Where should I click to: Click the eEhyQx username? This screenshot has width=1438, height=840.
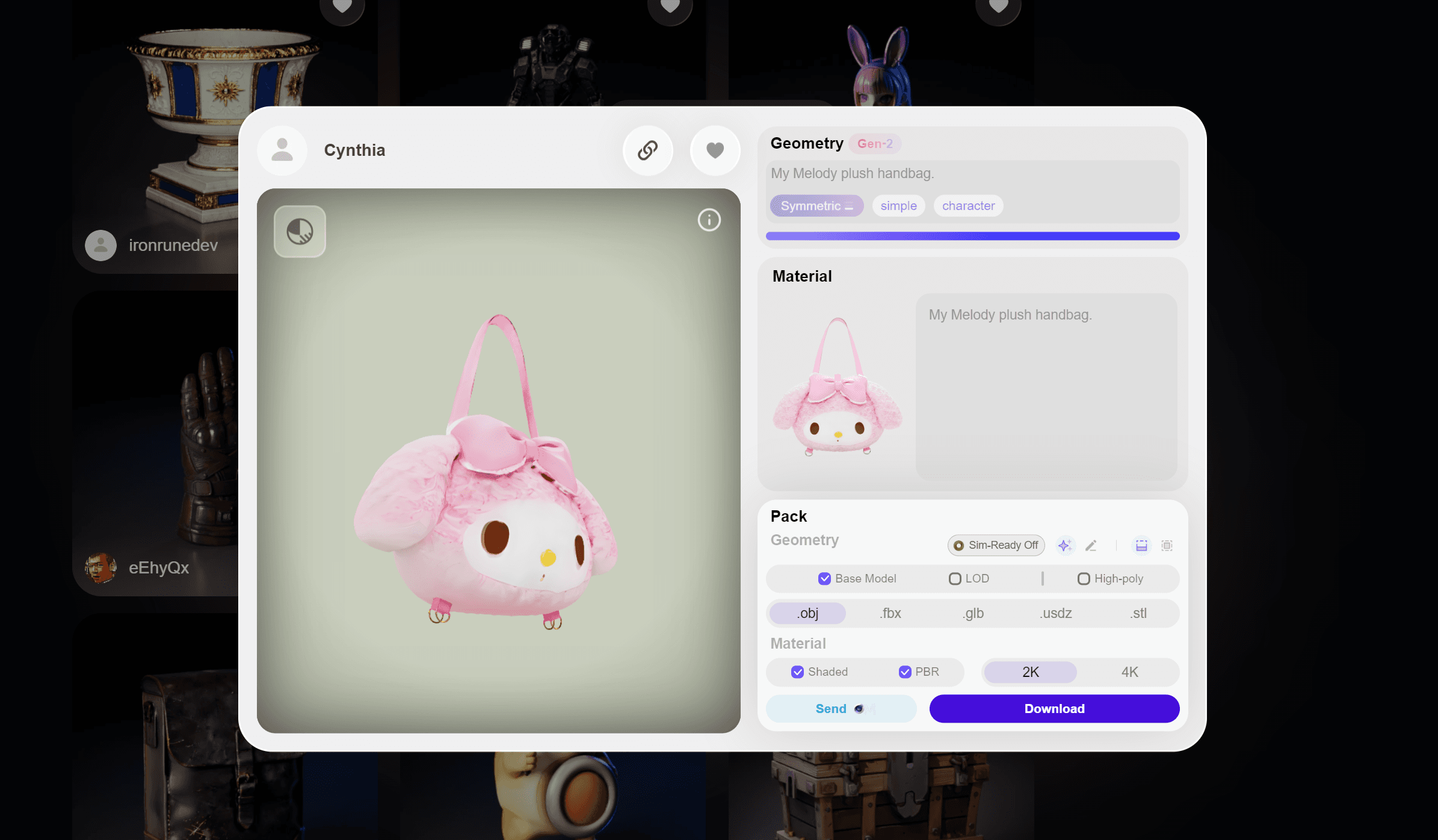(159, 568)
